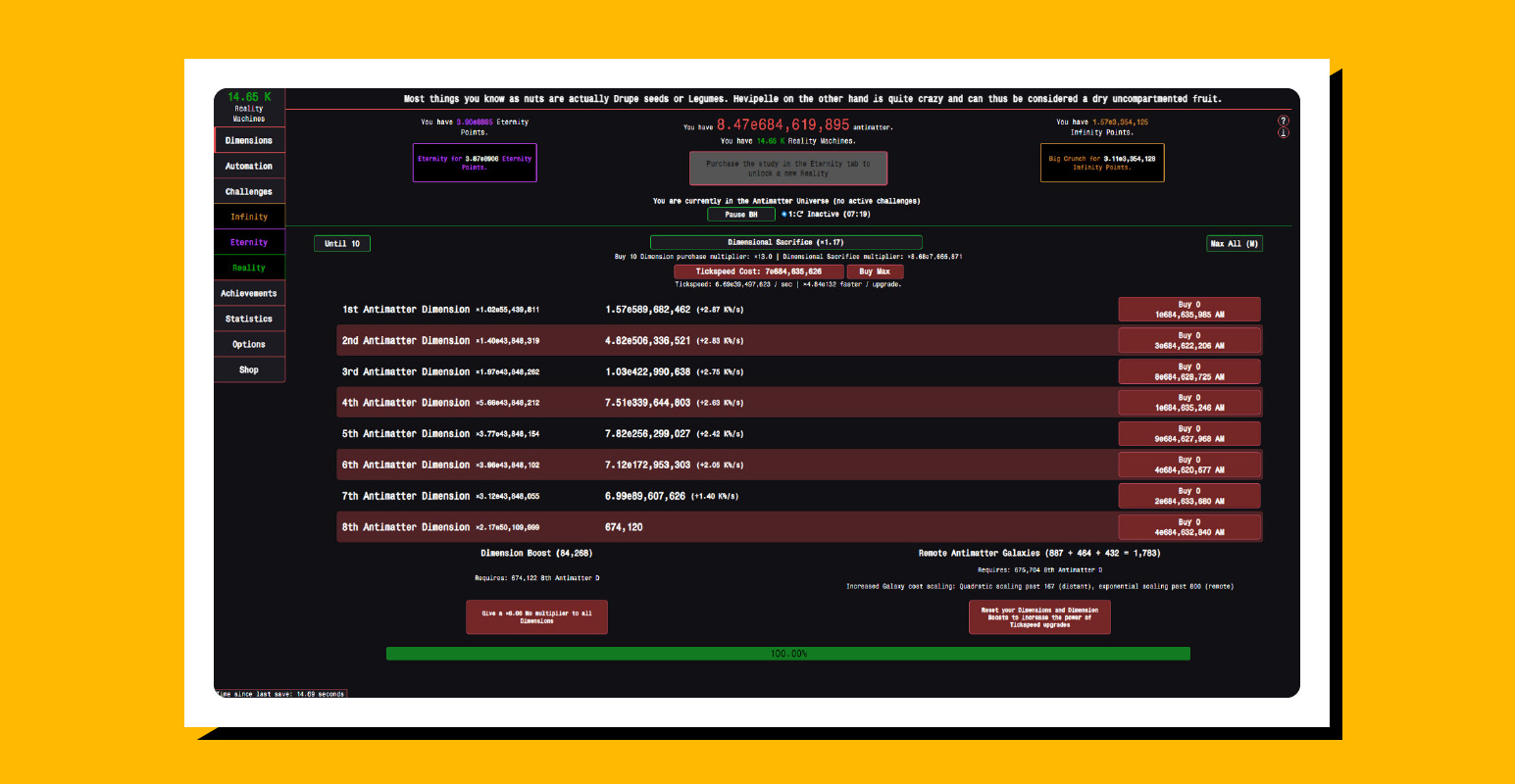Click the green 100.00% progress bar

coord(787,654)
